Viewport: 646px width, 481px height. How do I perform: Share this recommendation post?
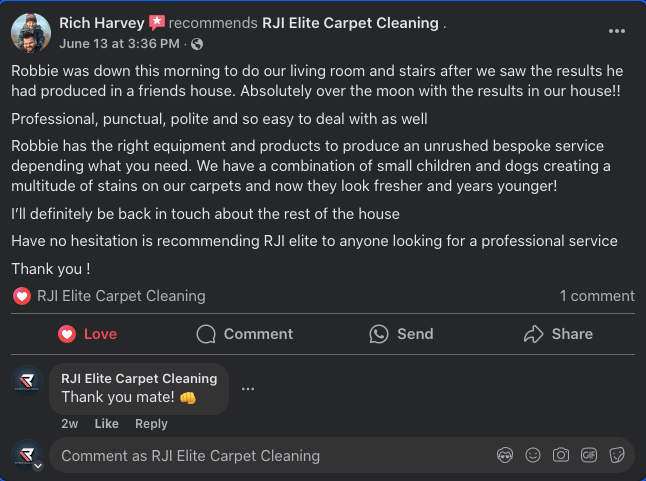click(x=558, y=334)
